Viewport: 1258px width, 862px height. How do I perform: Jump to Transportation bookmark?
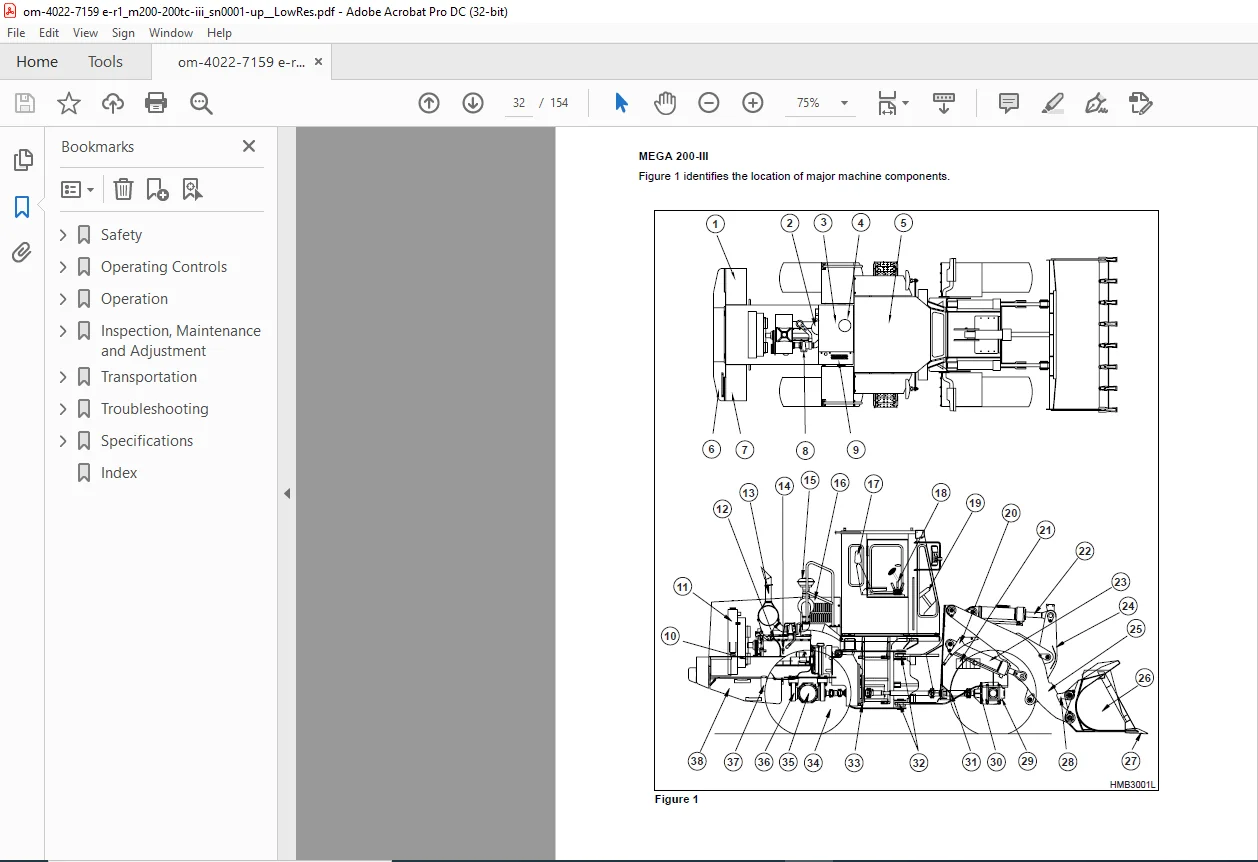pyautogui.click(x=149, y=377)
